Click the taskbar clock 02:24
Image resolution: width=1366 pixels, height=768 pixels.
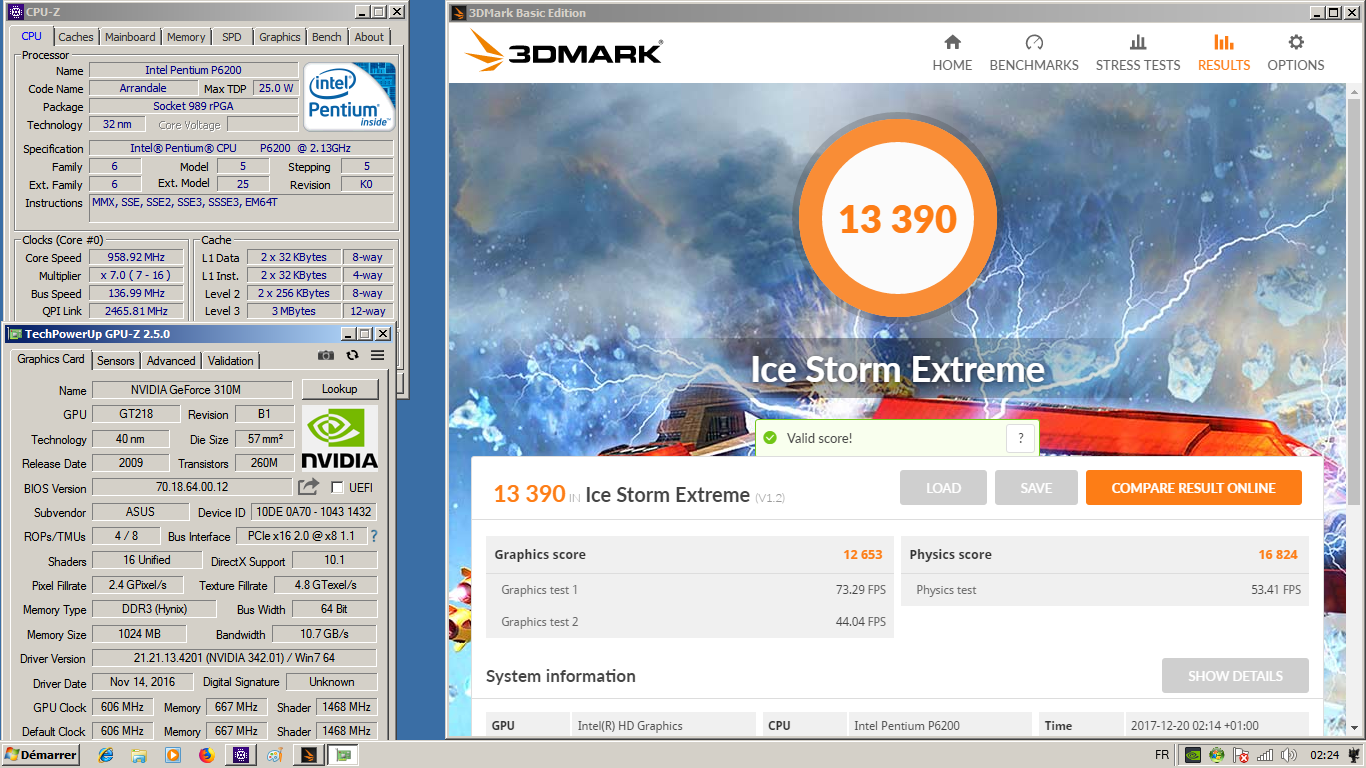pyautogui.click(x=1324, y=755)
